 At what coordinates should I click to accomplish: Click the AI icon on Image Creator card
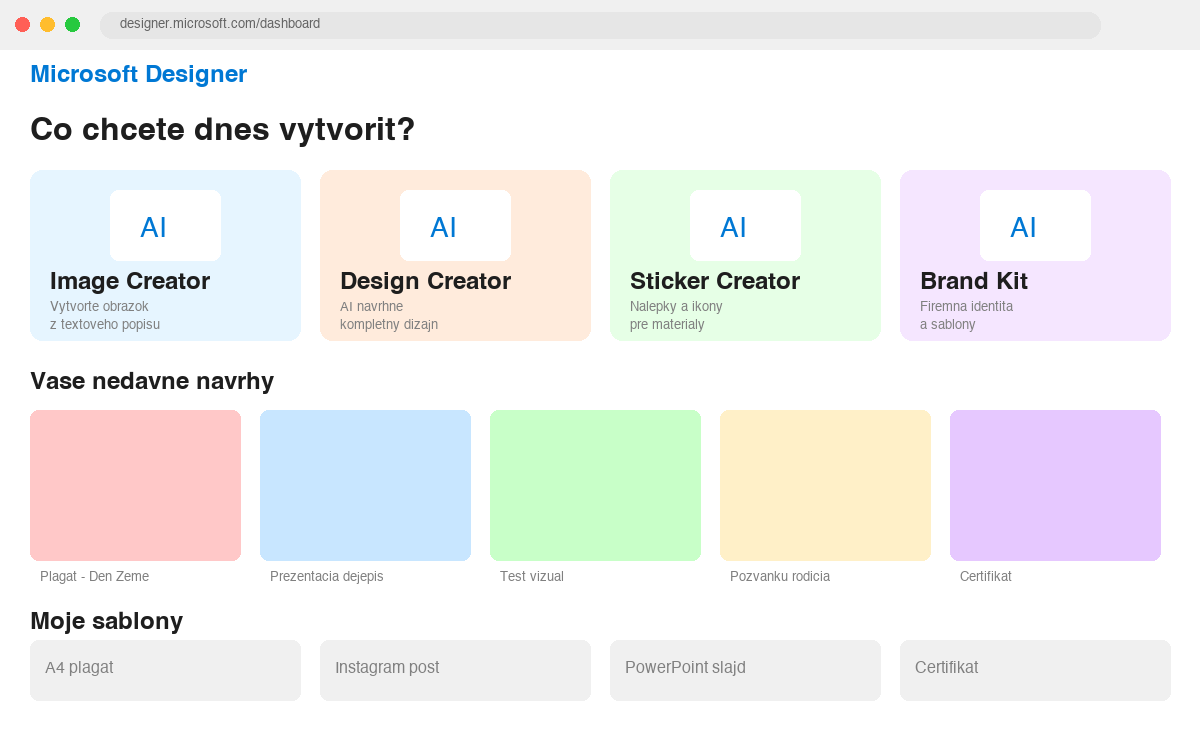tap(164, 225)
